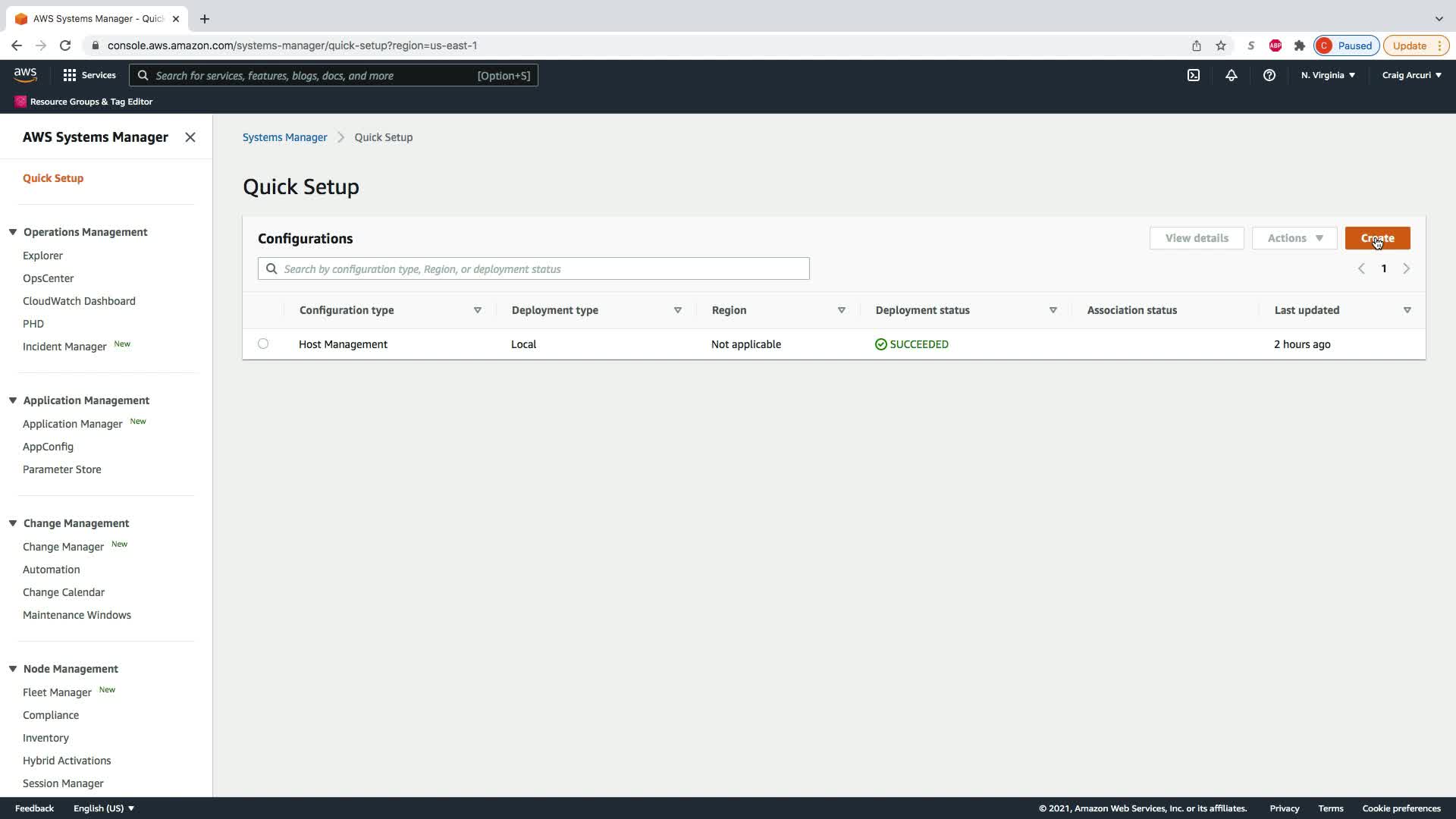Select the Host Management radio button

(x=263, y=344)
